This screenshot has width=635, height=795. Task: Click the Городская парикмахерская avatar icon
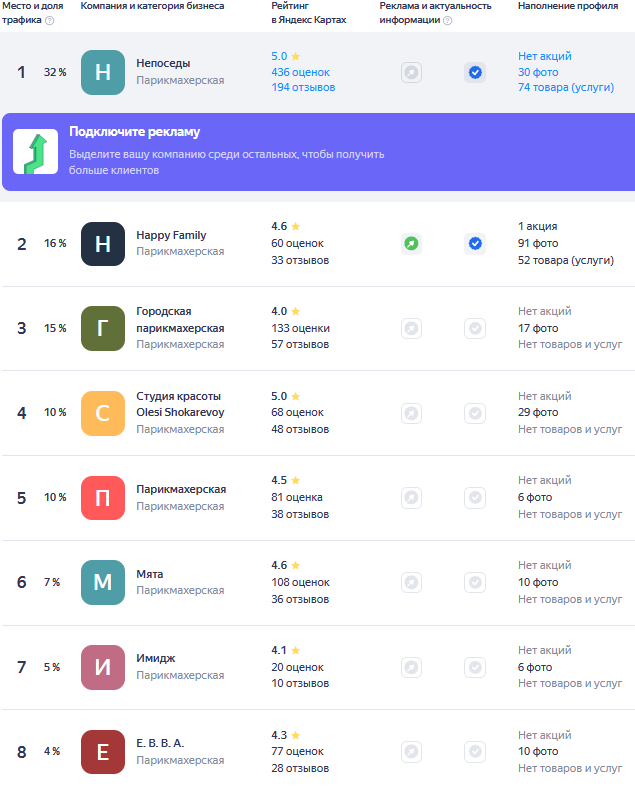coord(103,329)
